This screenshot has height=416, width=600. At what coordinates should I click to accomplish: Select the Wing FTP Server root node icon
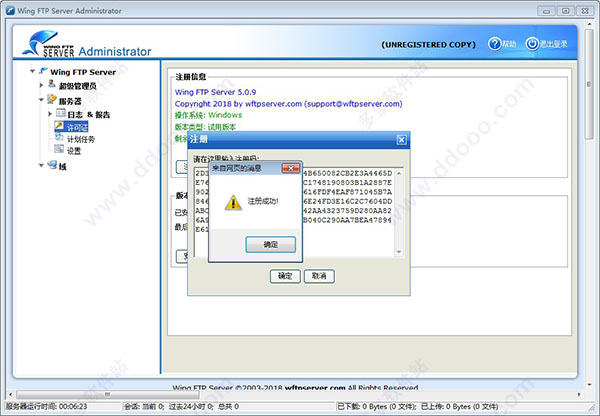click(44, 71)
